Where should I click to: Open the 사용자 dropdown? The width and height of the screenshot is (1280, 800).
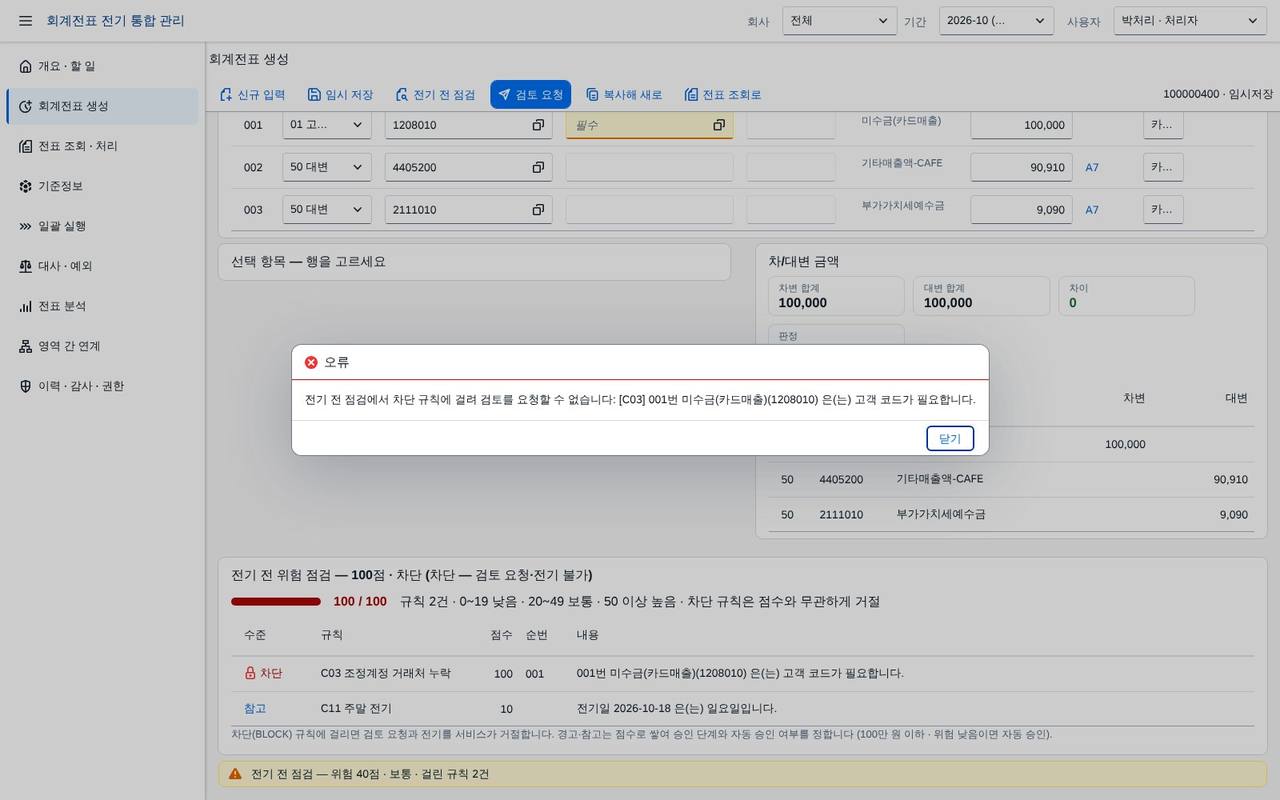pyautogui.click(x=1190, y=21)
